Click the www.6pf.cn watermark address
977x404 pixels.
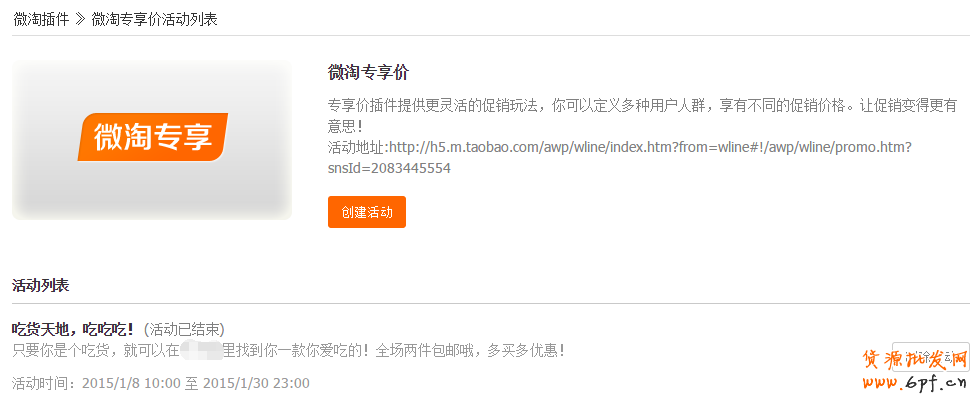[915, 381]
